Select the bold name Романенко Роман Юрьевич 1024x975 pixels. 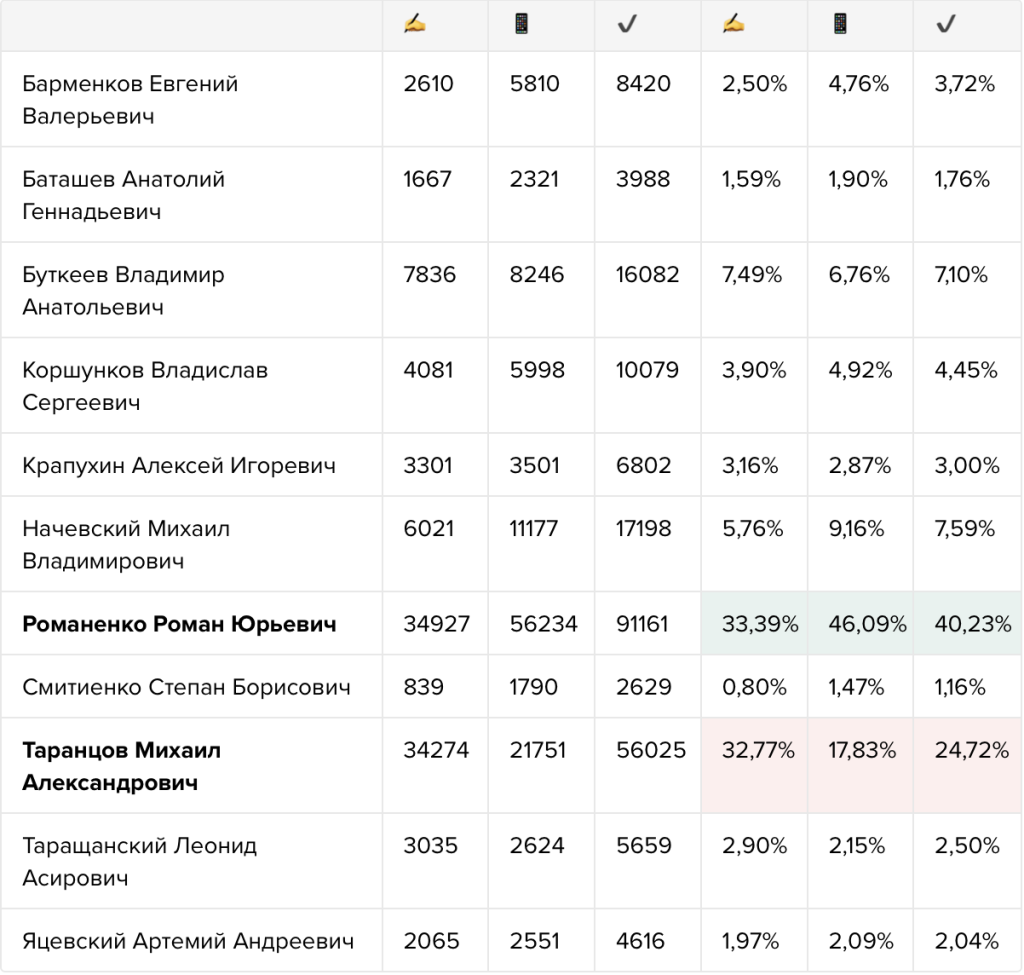pos(179,624)
